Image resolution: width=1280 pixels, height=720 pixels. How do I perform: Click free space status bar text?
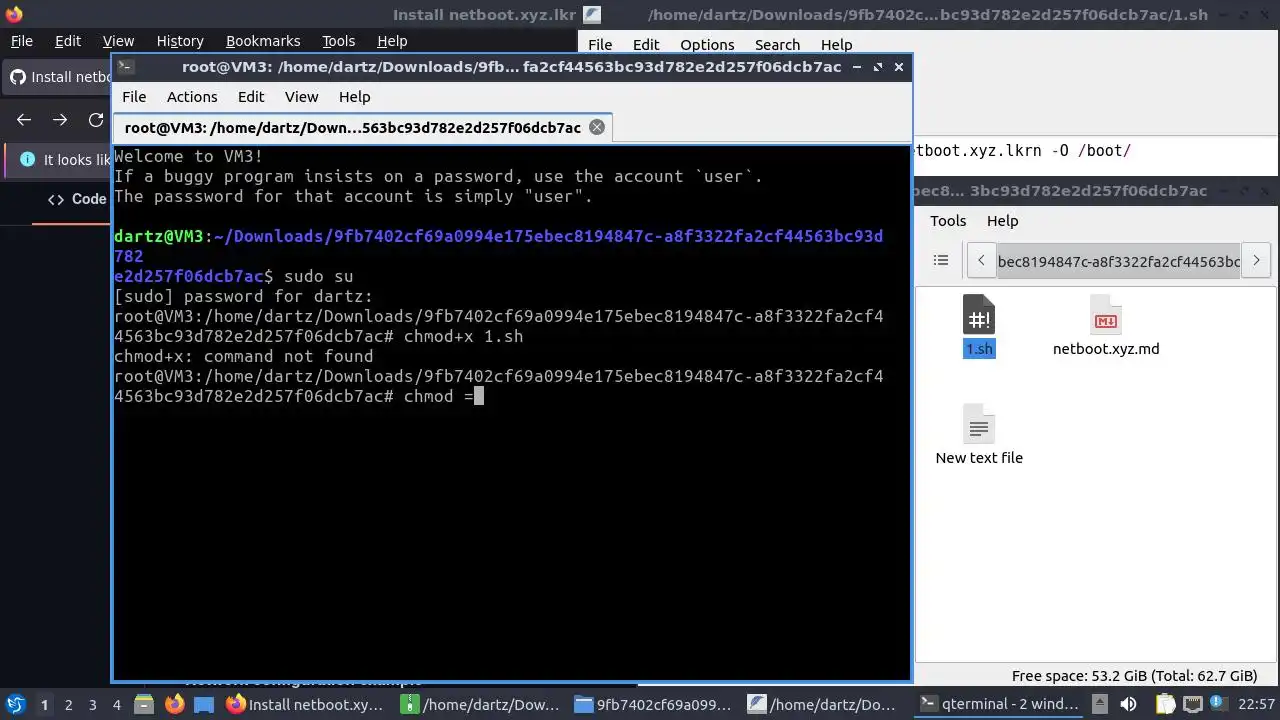coord(1134,676)
